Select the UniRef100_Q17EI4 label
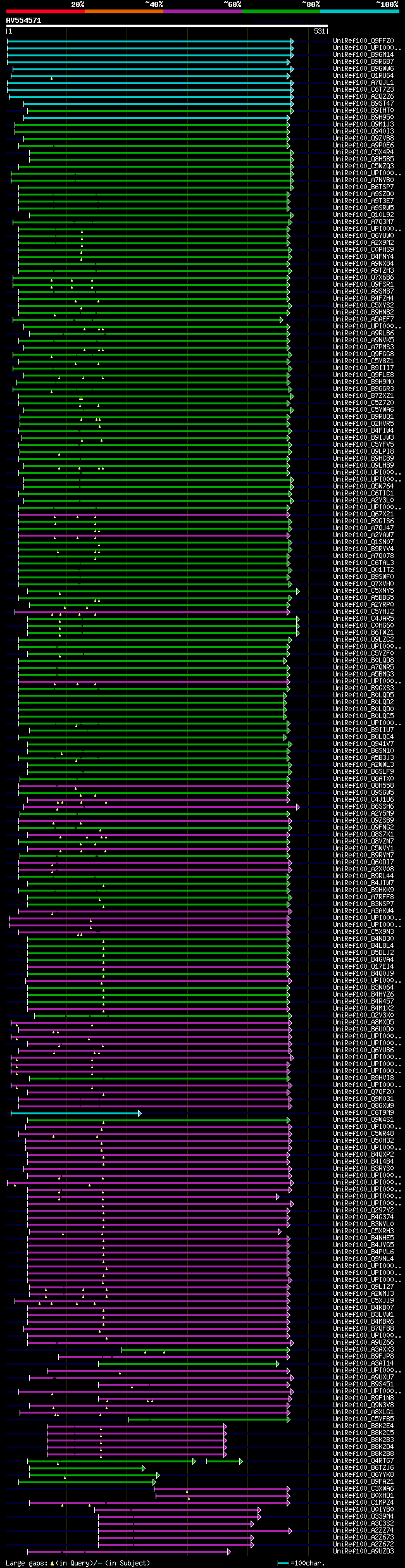The width and height of the screenshot is (405, 1568). click(363, 967)
